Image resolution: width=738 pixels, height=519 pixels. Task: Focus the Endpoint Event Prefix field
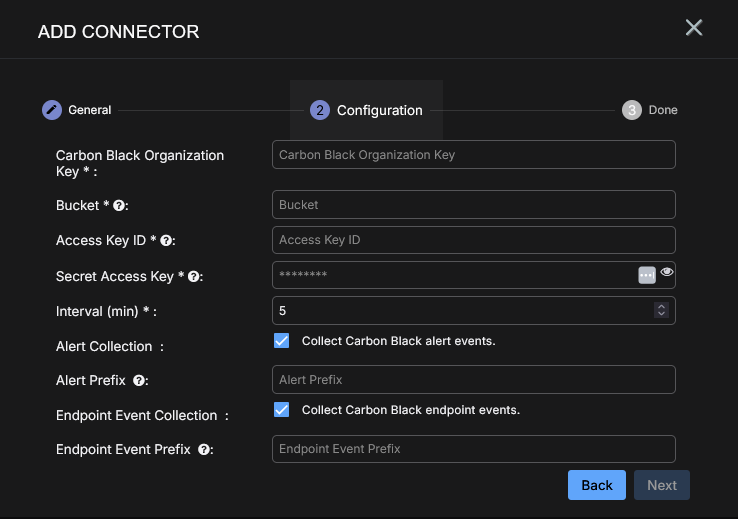473,449
